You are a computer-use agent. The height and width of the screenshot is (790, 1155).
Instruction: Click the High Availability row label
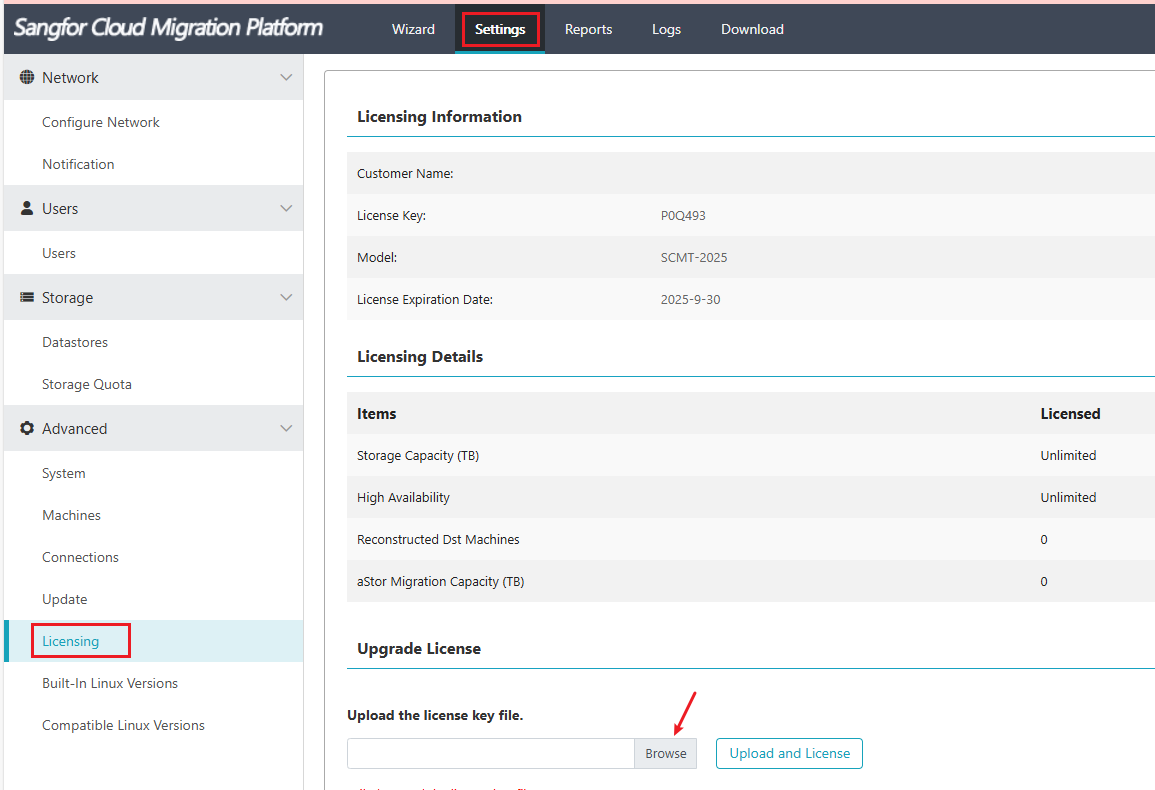403,498
